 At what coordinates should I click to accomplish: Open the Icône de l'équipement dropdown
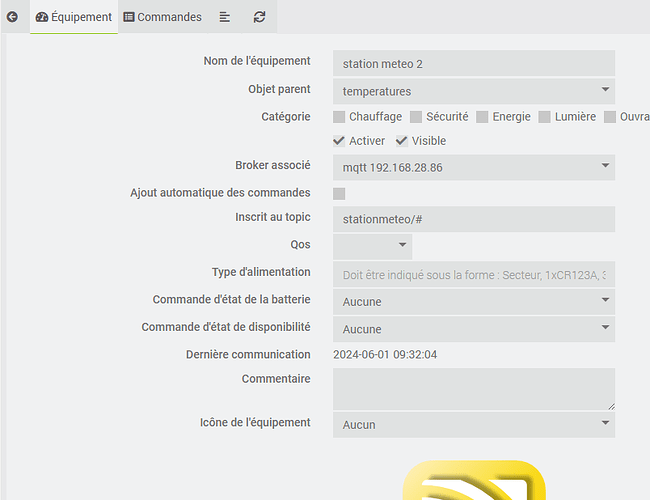coord(474,425)
